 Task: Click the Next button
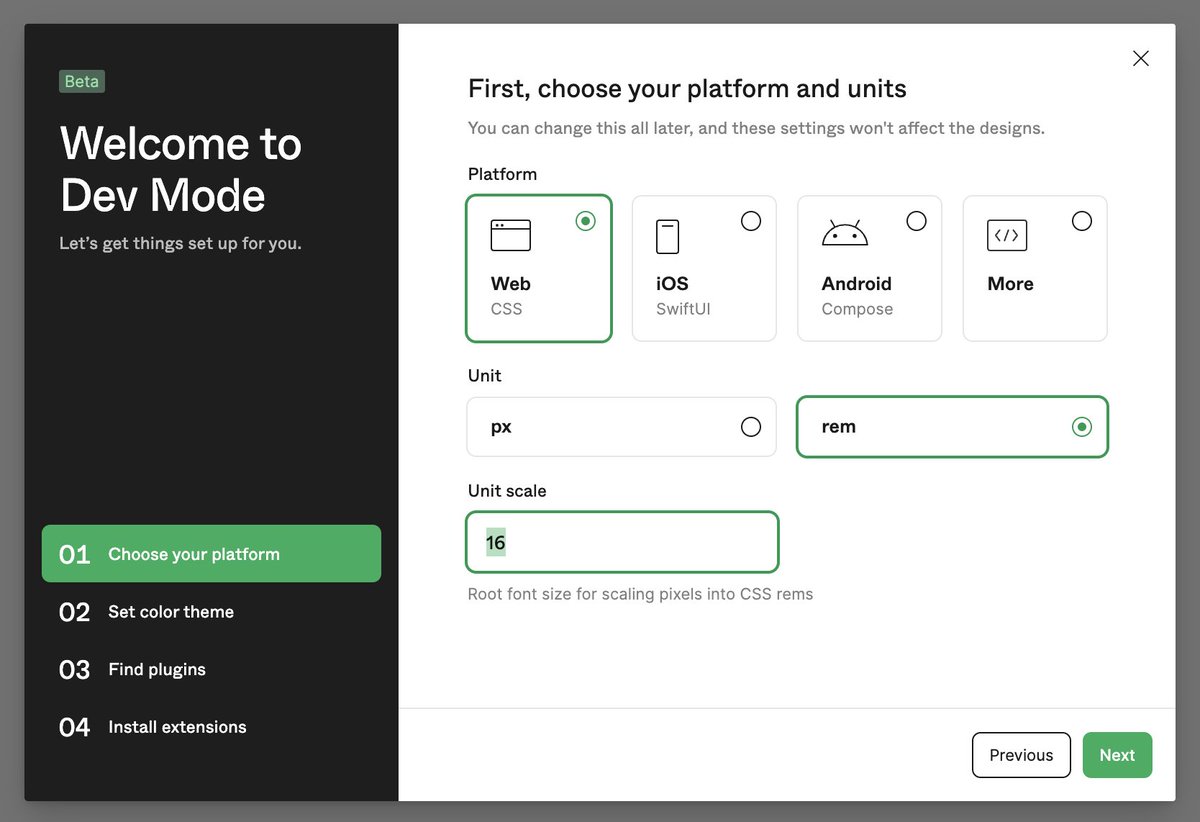click(x=1117, y=755)
